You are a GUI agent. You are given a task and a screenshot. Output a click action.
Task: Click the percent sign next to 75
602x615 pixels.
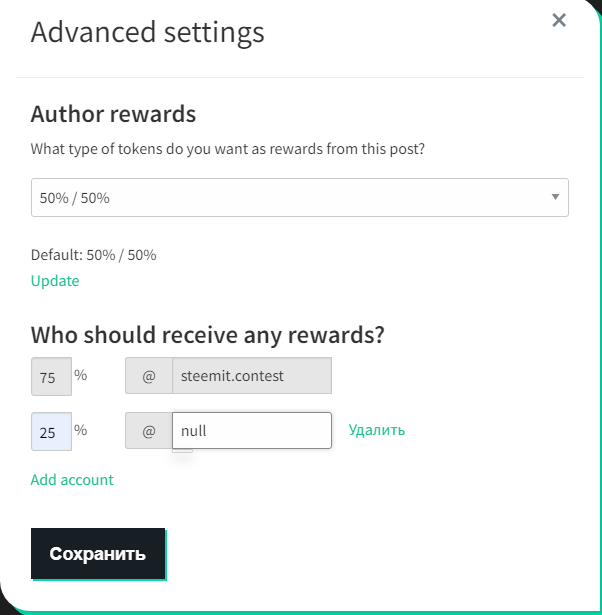click(x=81, y=375)
